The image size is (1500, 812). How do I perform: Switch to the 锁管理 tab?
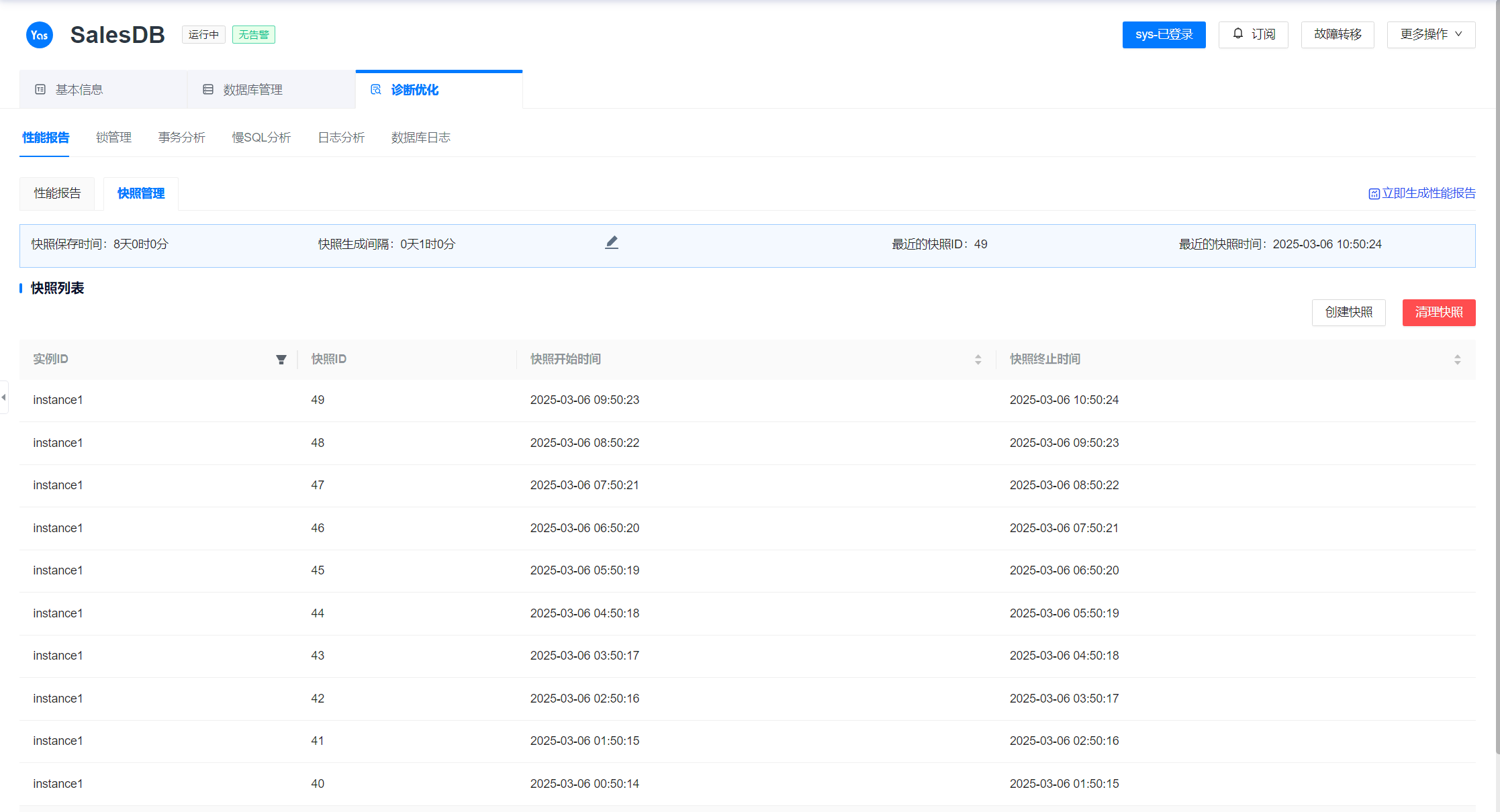(x=113, y=138)
